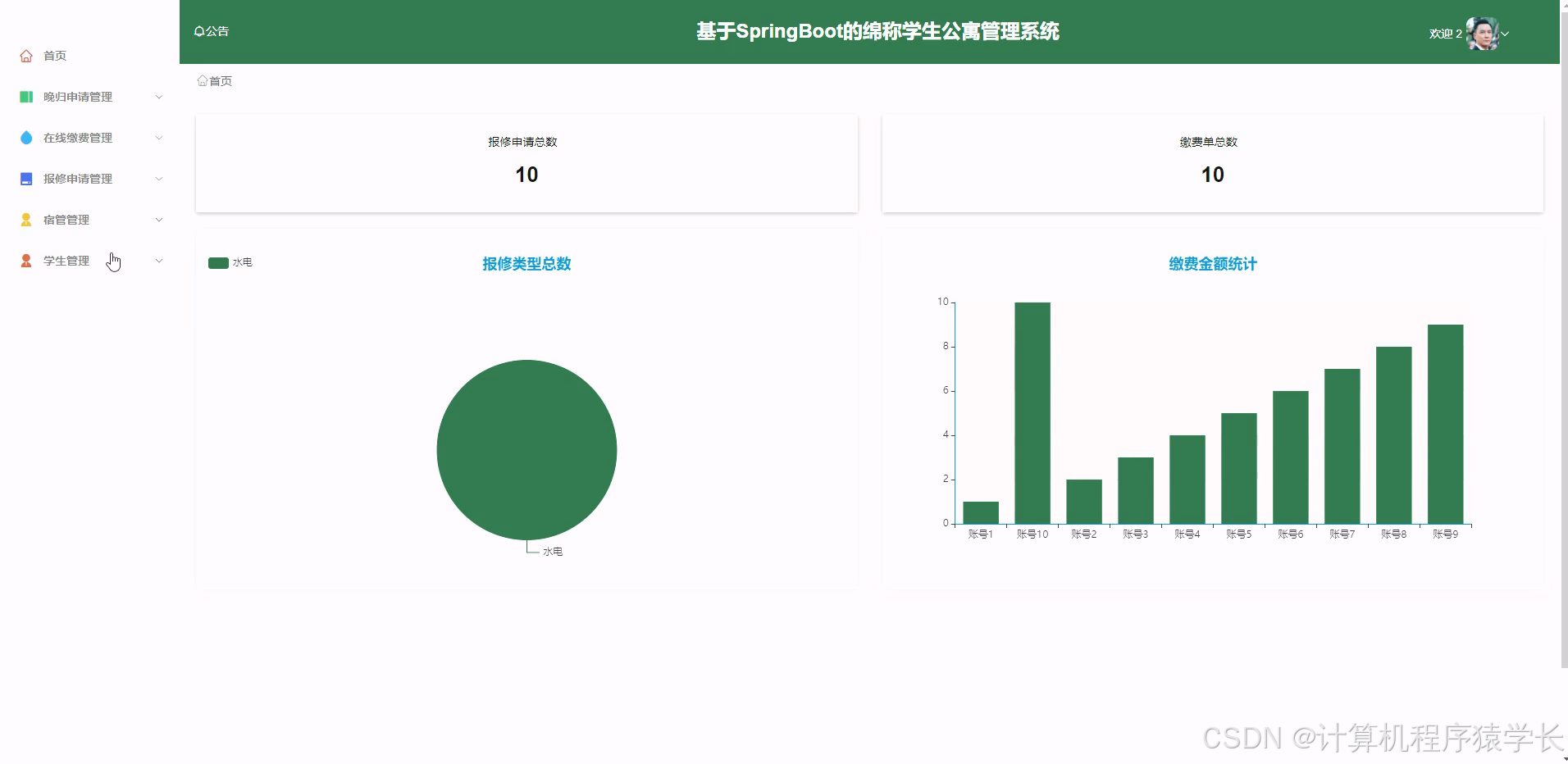
Task: Expand the 学生管理 chevron
Action: click(159, 260)
